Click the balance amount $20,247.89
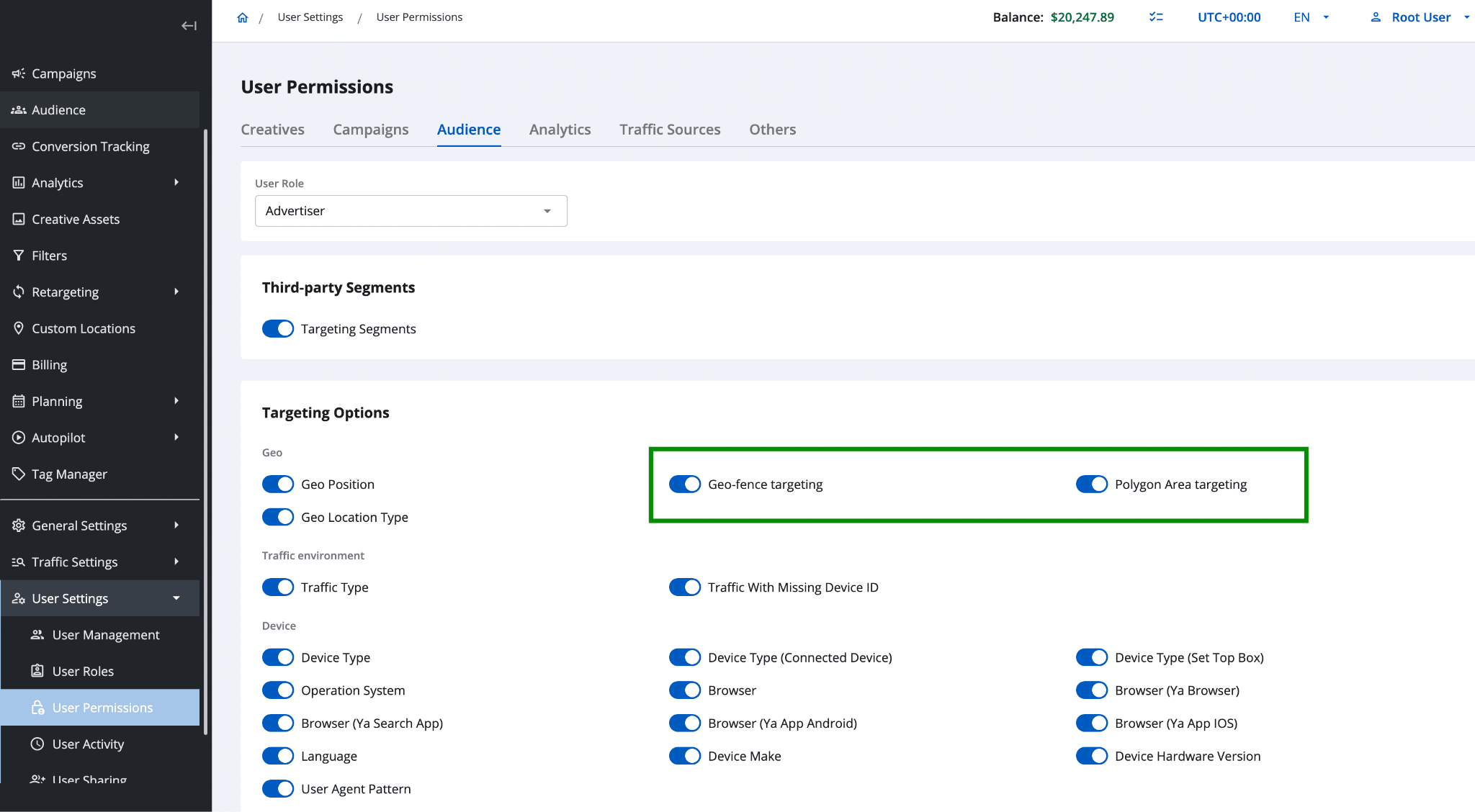 [x=1082, y=17]
